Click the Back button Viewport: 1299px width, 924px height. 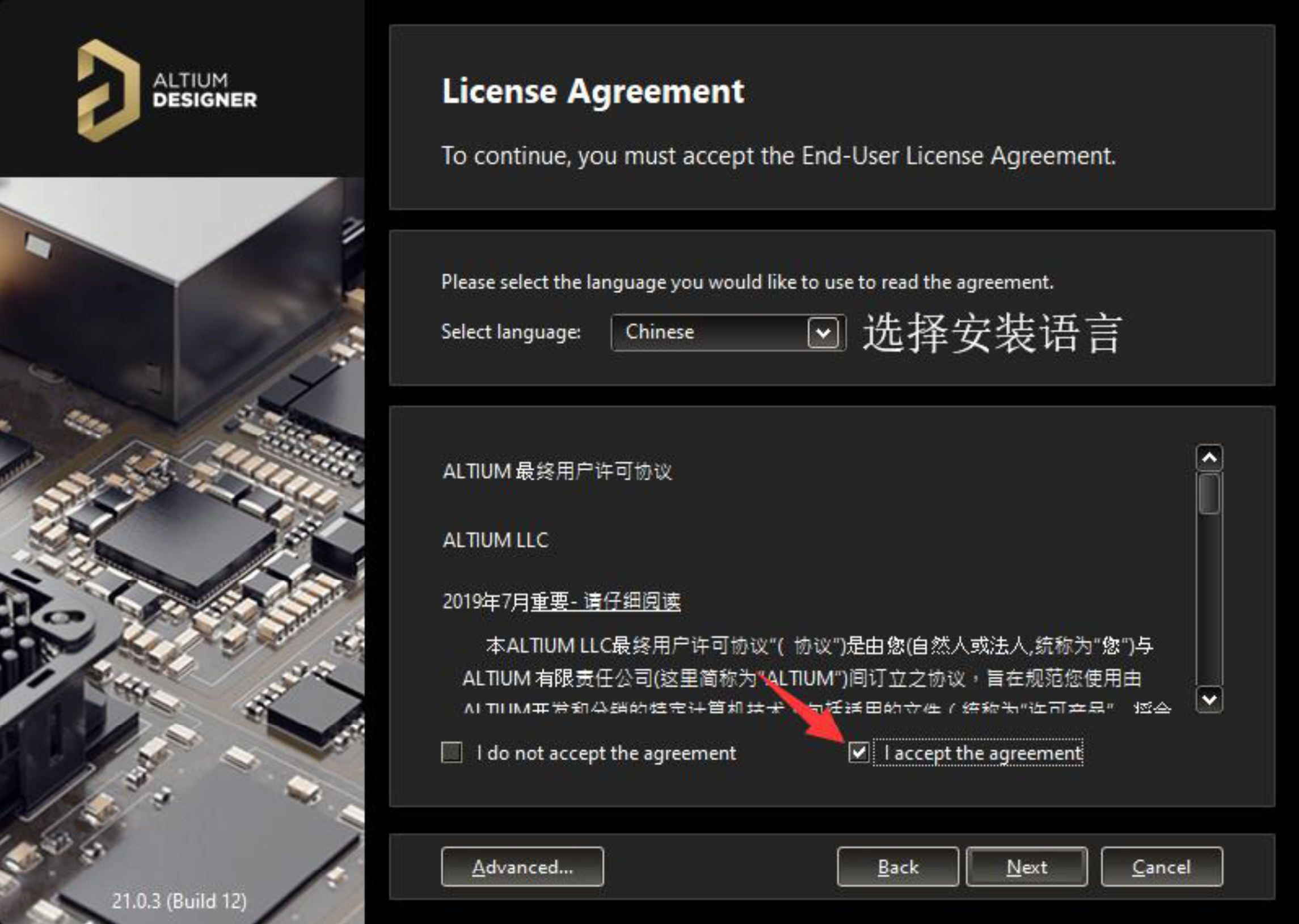898,867
